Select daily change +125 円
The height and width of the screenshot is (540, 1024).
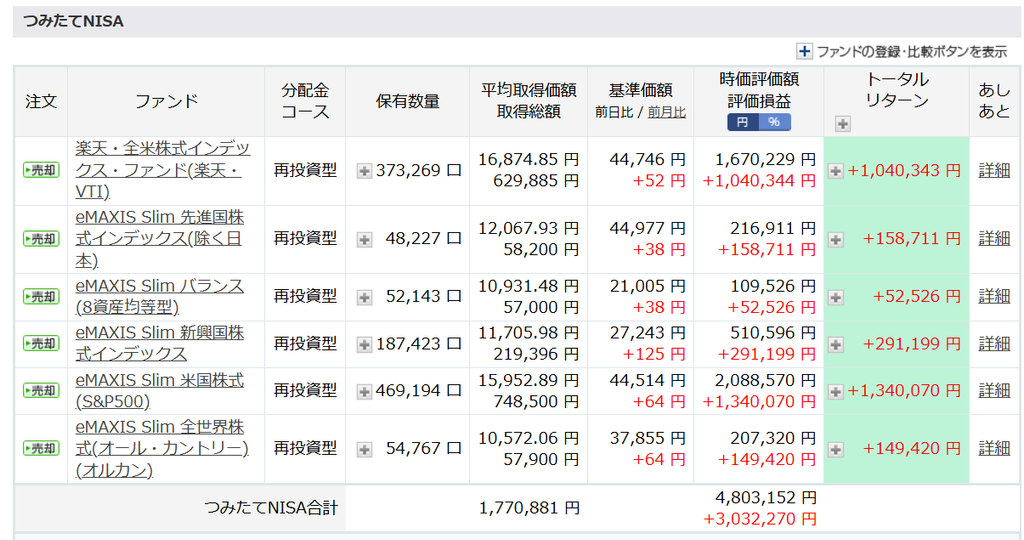coord(654,355)
